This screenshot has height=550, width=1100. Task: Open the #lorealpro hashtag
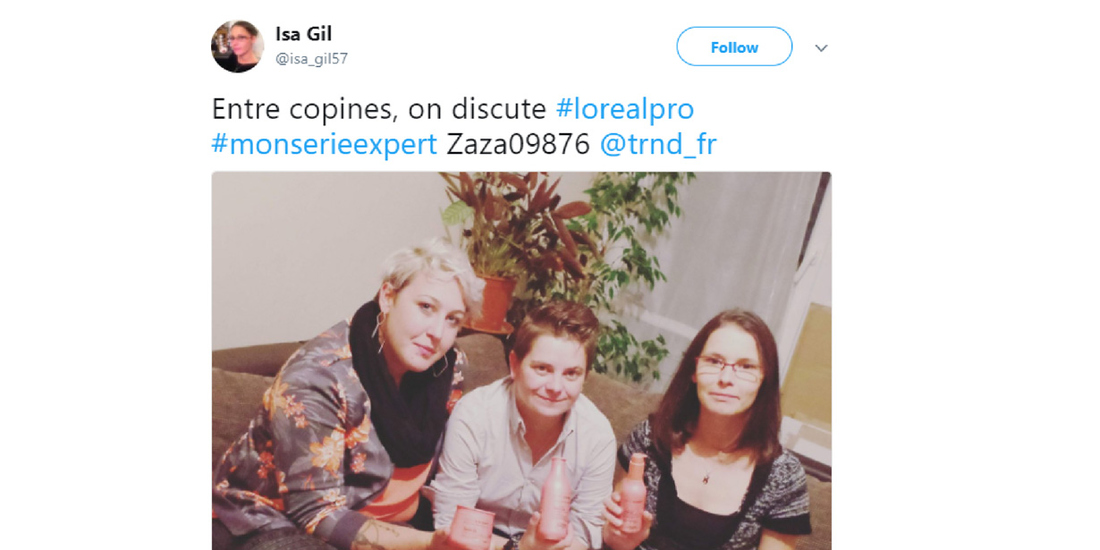(624, 109)
